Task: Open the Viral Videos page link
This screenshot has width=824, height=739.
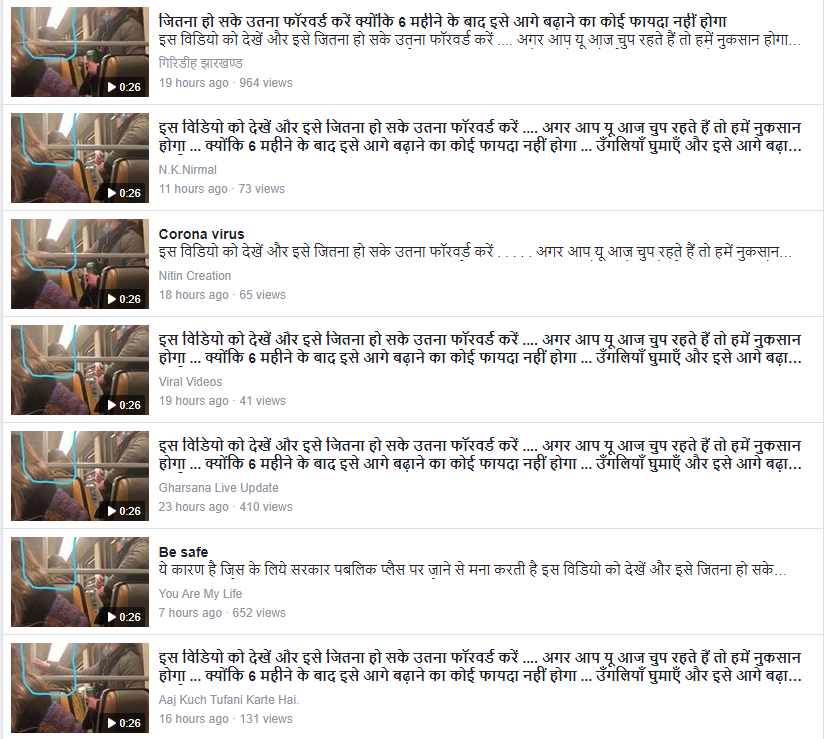Action: click(x=190, y=382)
